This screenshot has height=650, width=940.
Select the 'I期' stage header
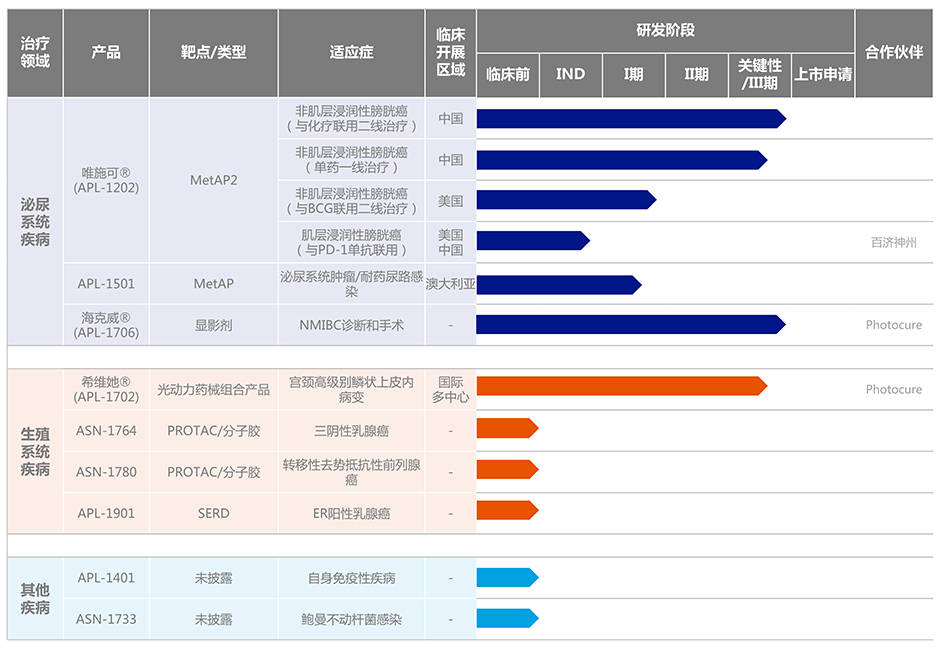pyautogui.click(x=634, y=75)
